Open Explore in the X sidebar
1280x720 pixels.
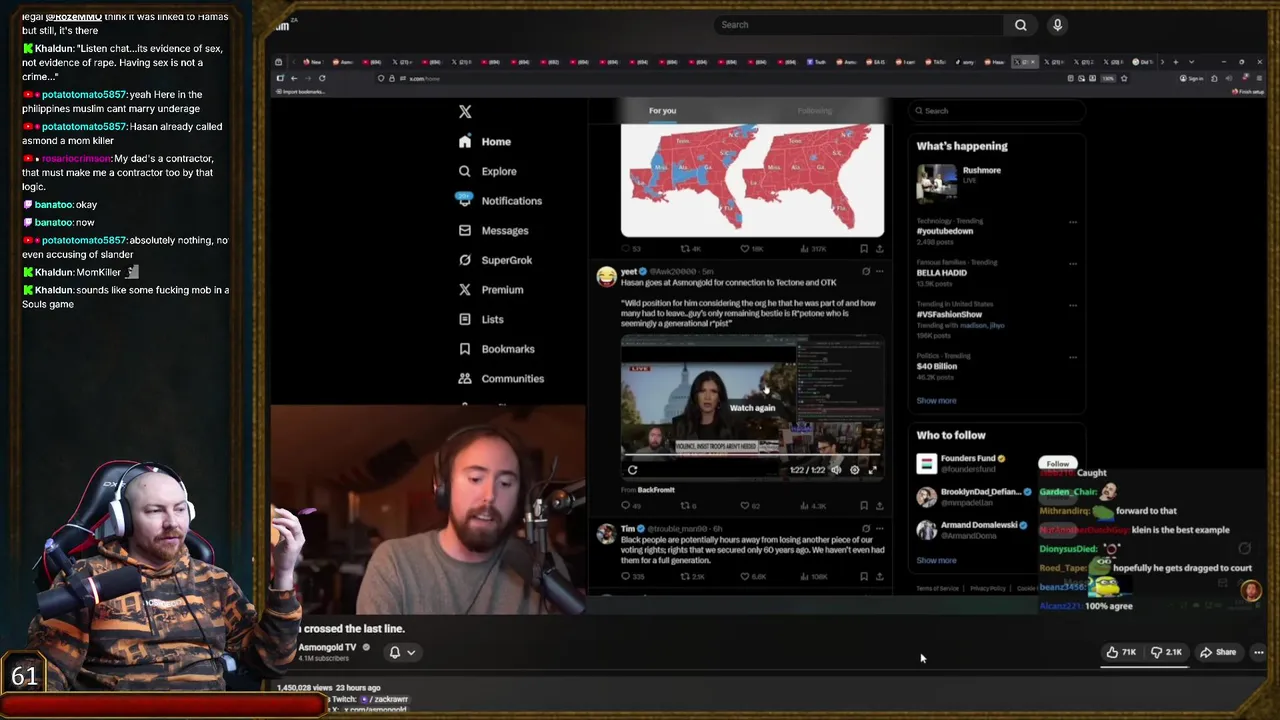pyautogui.click(x=487, y=171)
